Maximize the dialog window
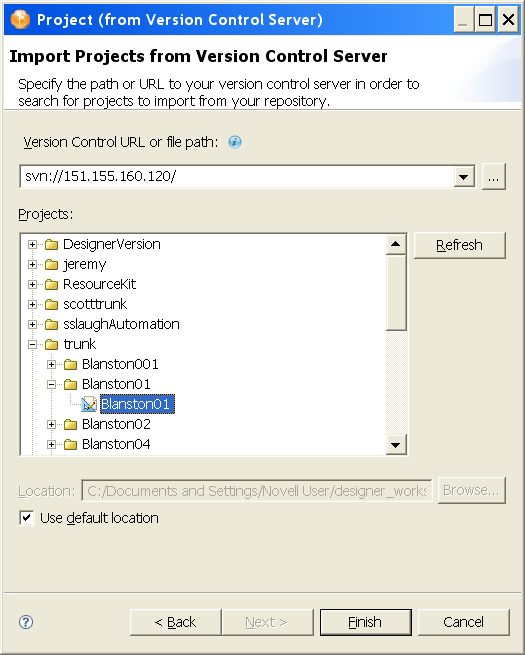The image size is (525, 655). point(485,20)
